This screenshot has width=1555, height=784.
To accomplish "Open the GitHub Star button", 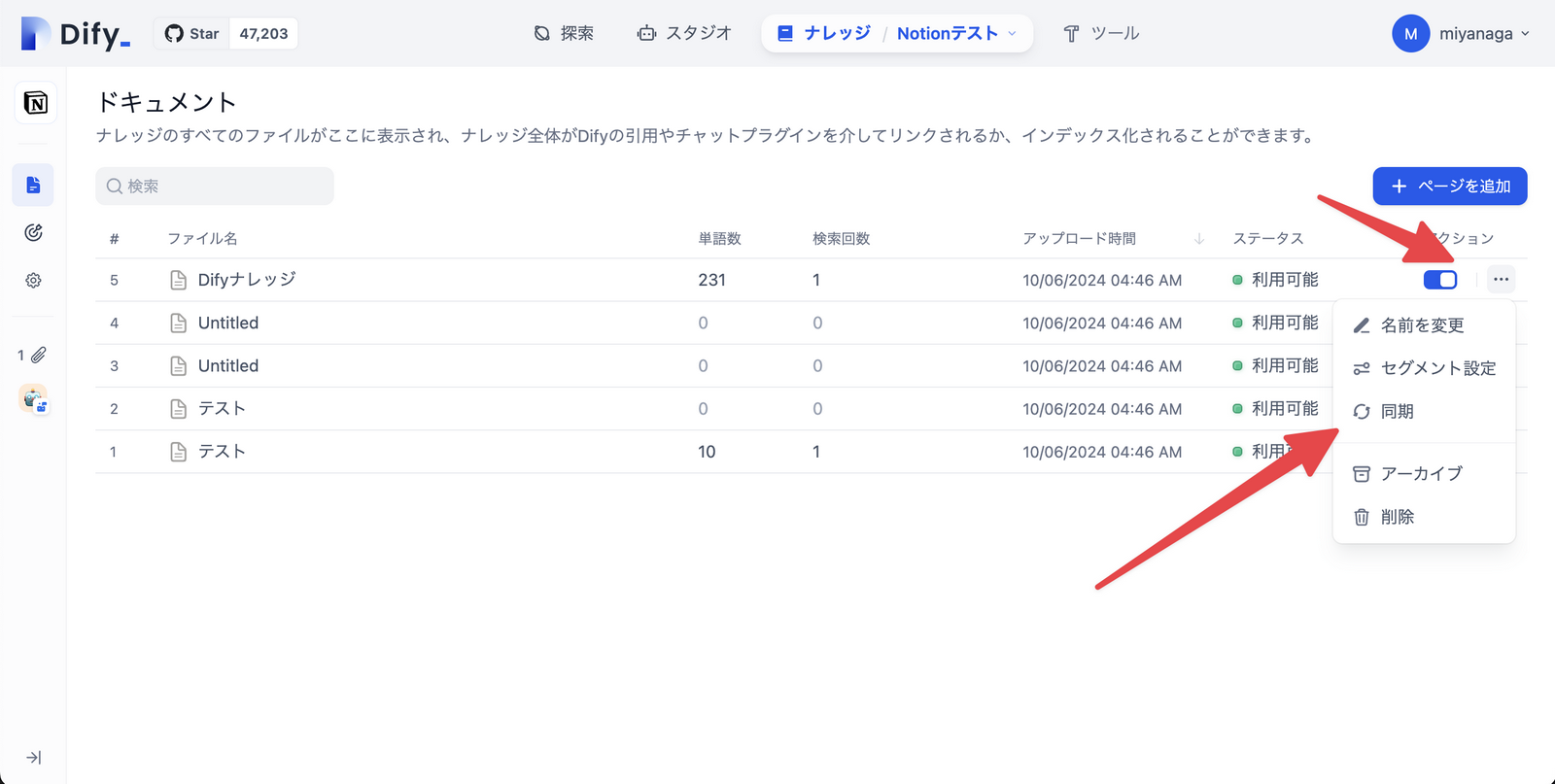I will (191, 34).
